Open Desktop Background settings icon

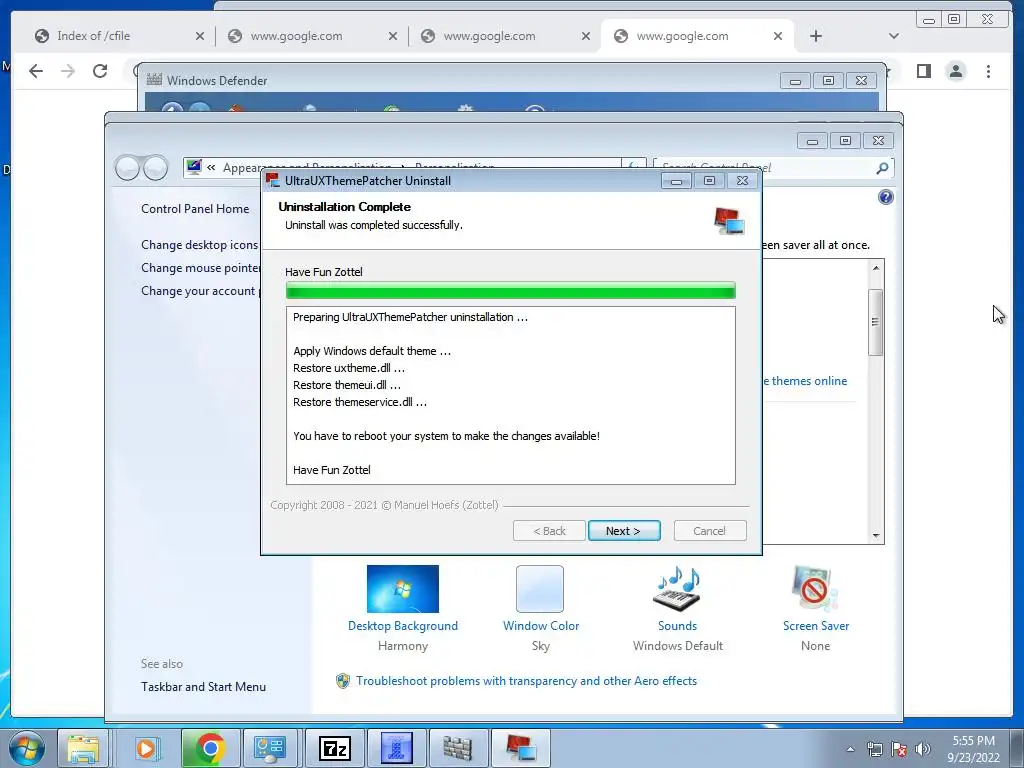tap(403, 588)
